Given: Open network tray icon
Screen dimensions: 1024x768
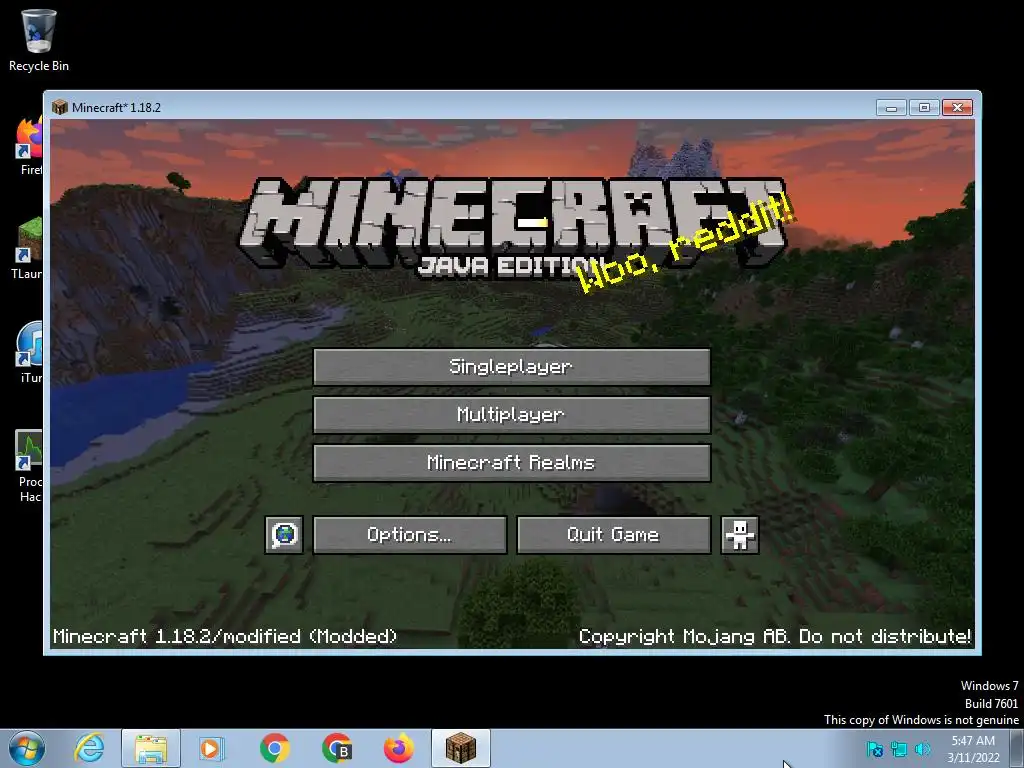Looking at the screenshot, I should 899,749.
